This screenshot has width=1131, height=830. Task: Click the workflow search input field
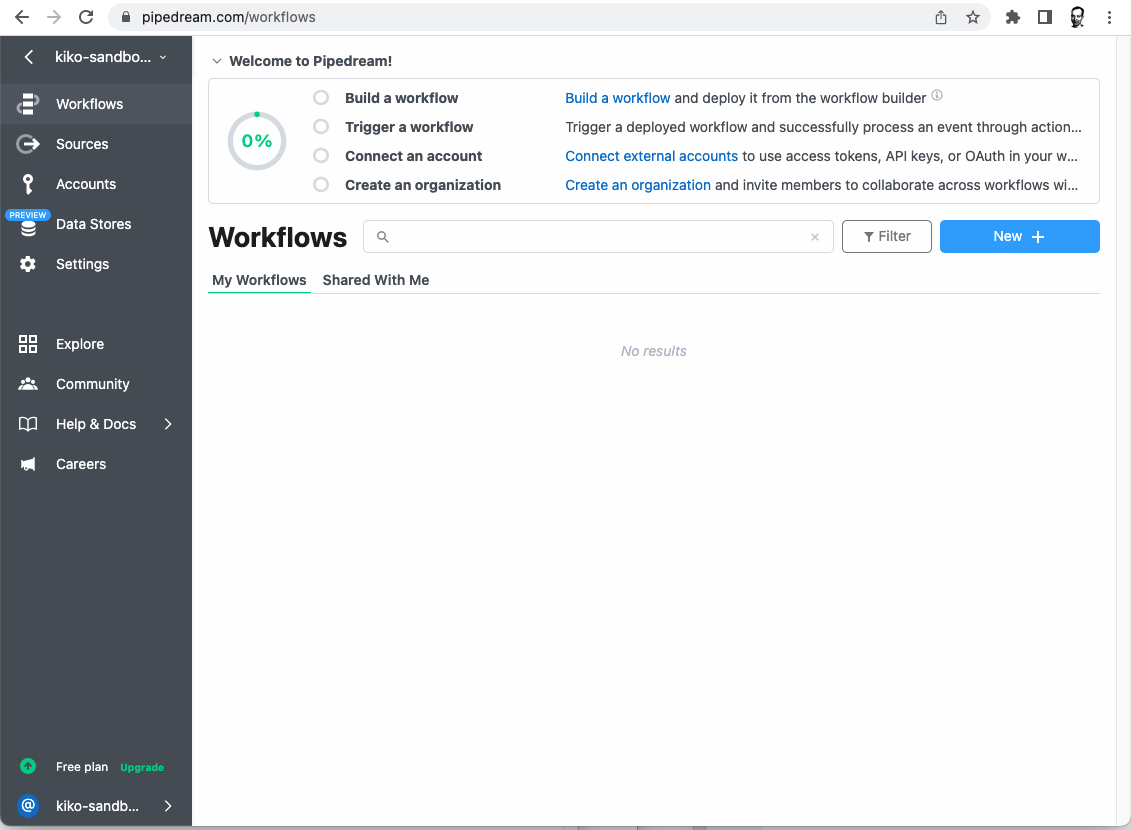598,237
